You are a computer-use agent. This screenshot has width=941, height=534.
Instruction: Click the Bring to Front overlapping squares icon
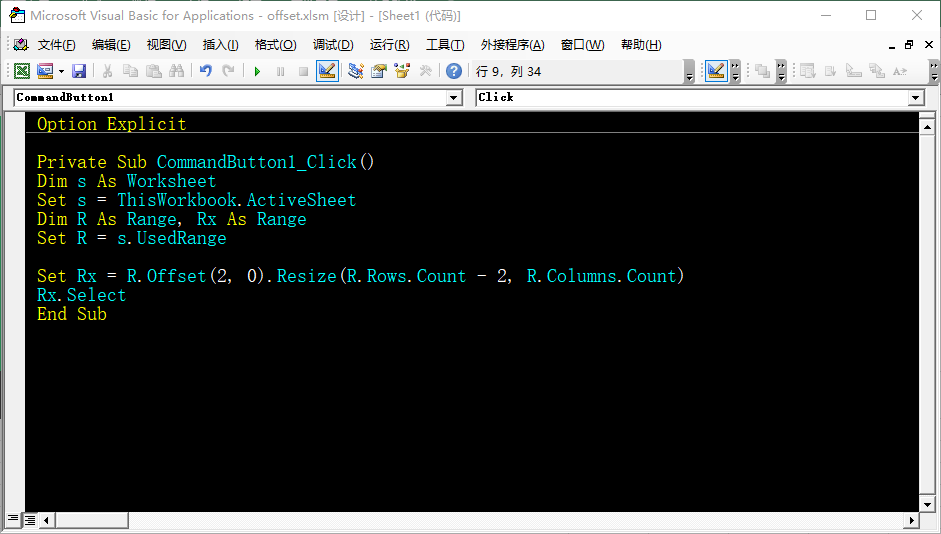[x=763, y=71]
